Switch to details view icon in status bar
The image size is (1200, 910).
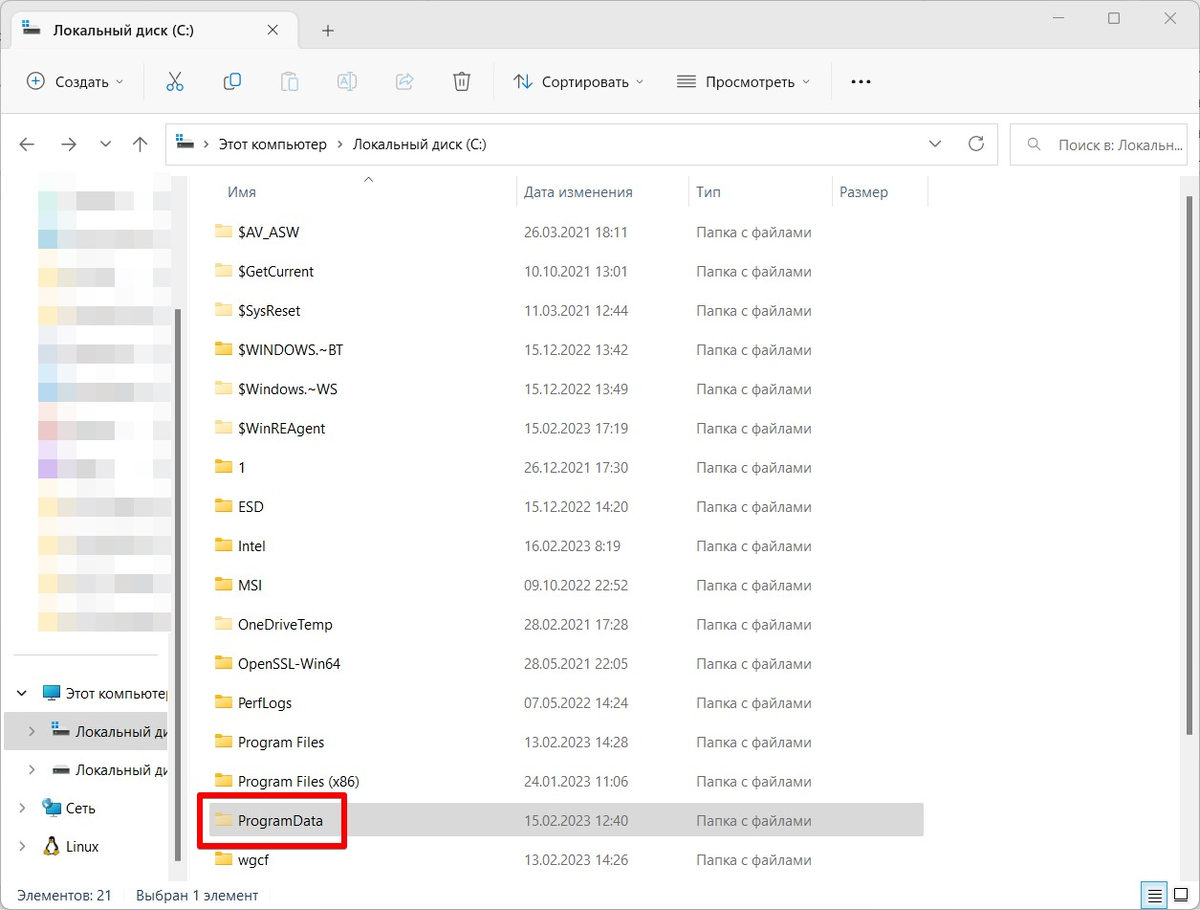(1155, 895)
